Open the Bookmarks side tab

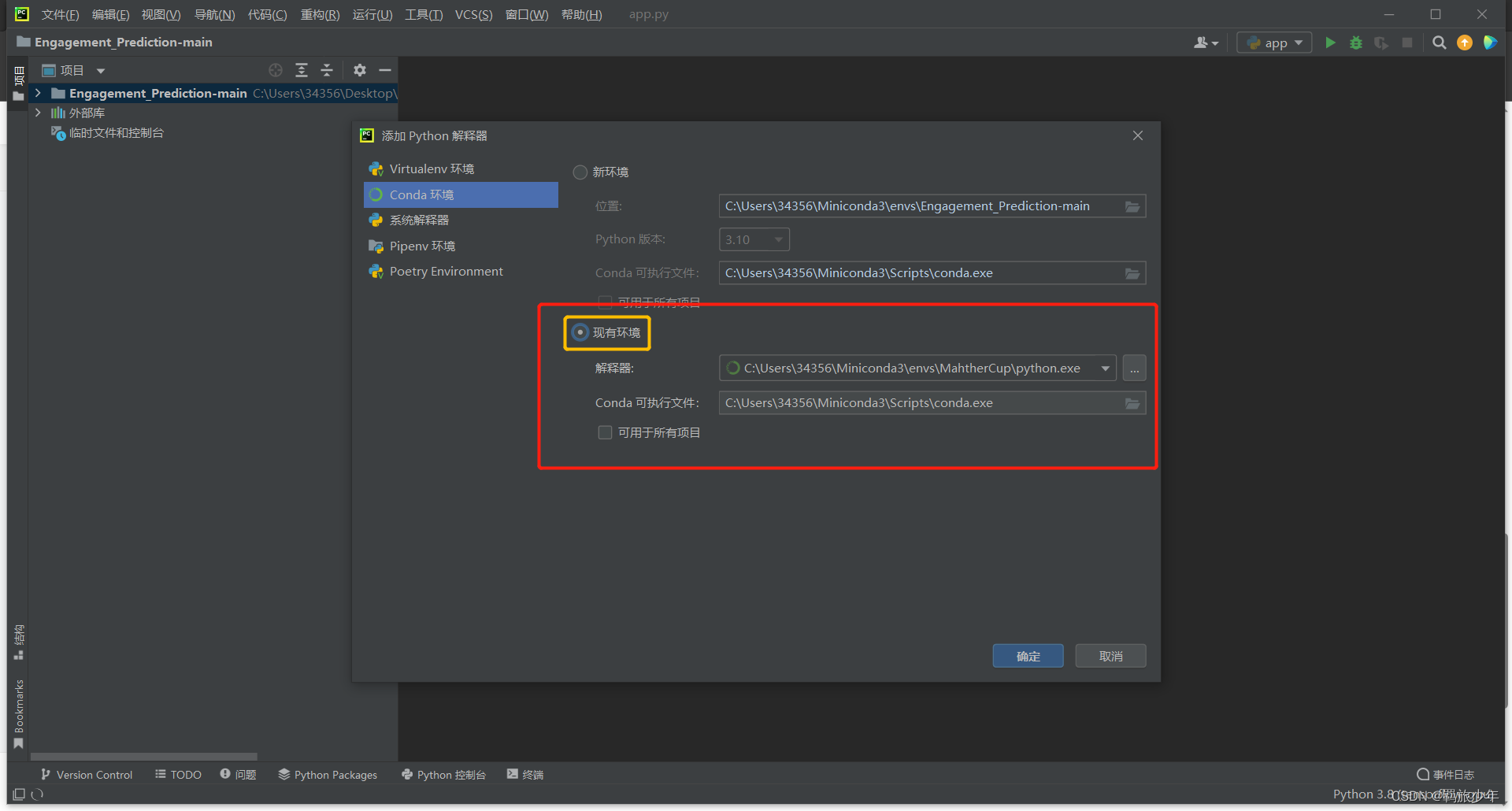point(19,713)
